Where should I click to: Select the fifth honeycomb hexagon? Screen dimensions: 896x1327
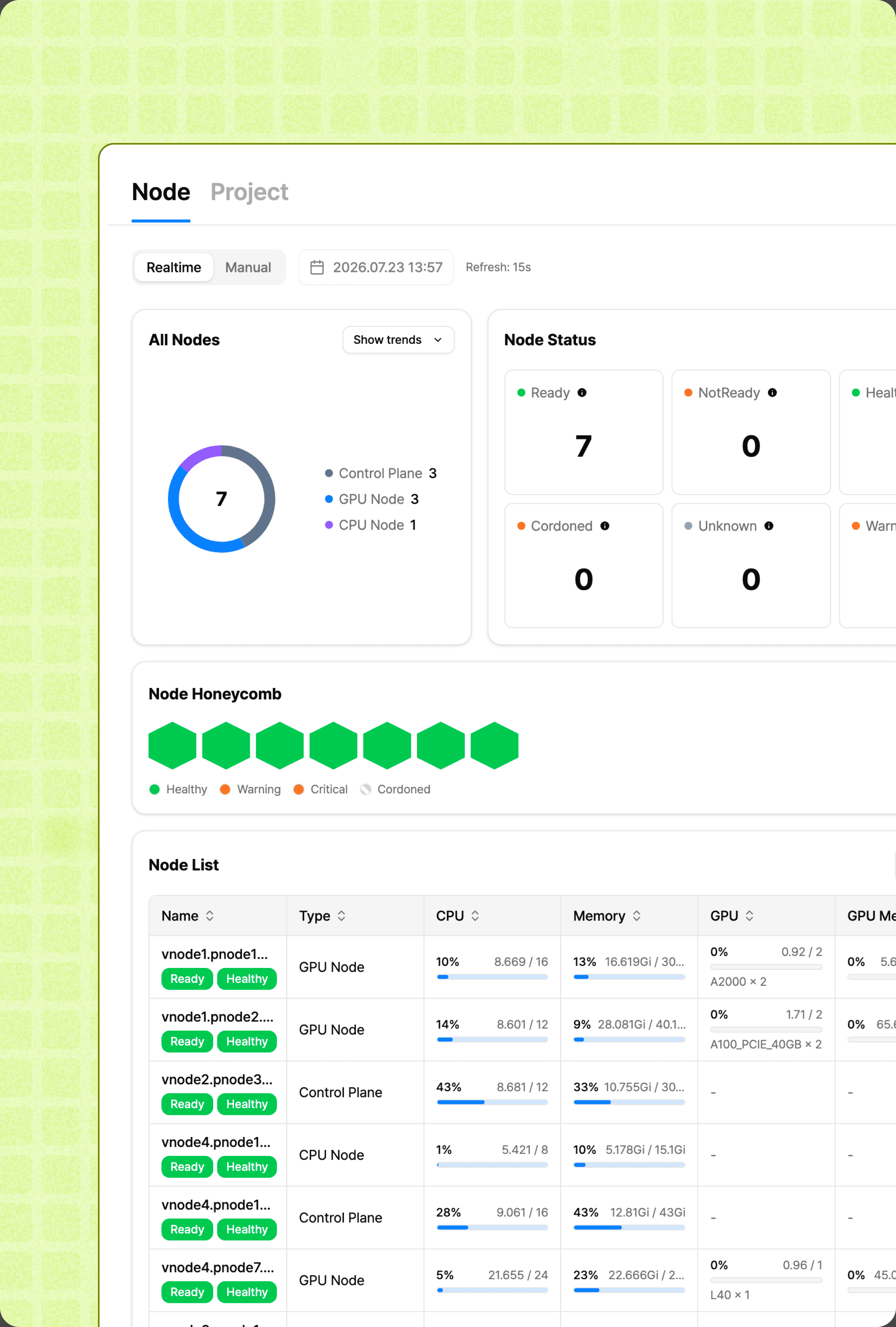pyautogui.click(x=387, y=746)
